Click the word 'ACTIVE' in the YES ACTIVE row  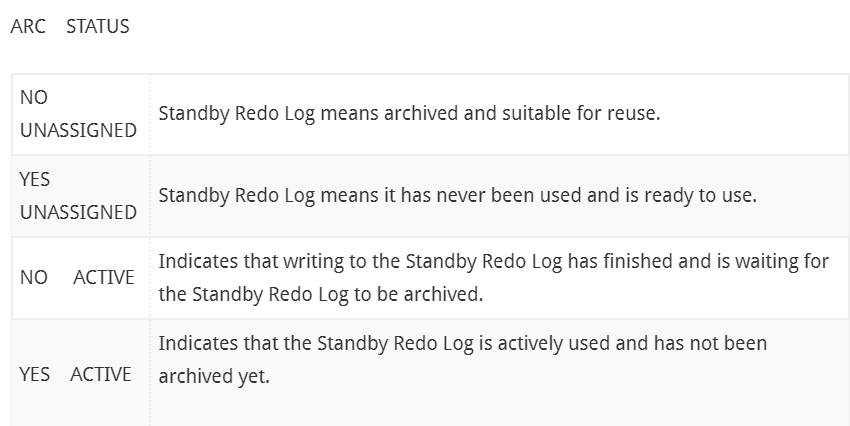[x=100, y=375]
